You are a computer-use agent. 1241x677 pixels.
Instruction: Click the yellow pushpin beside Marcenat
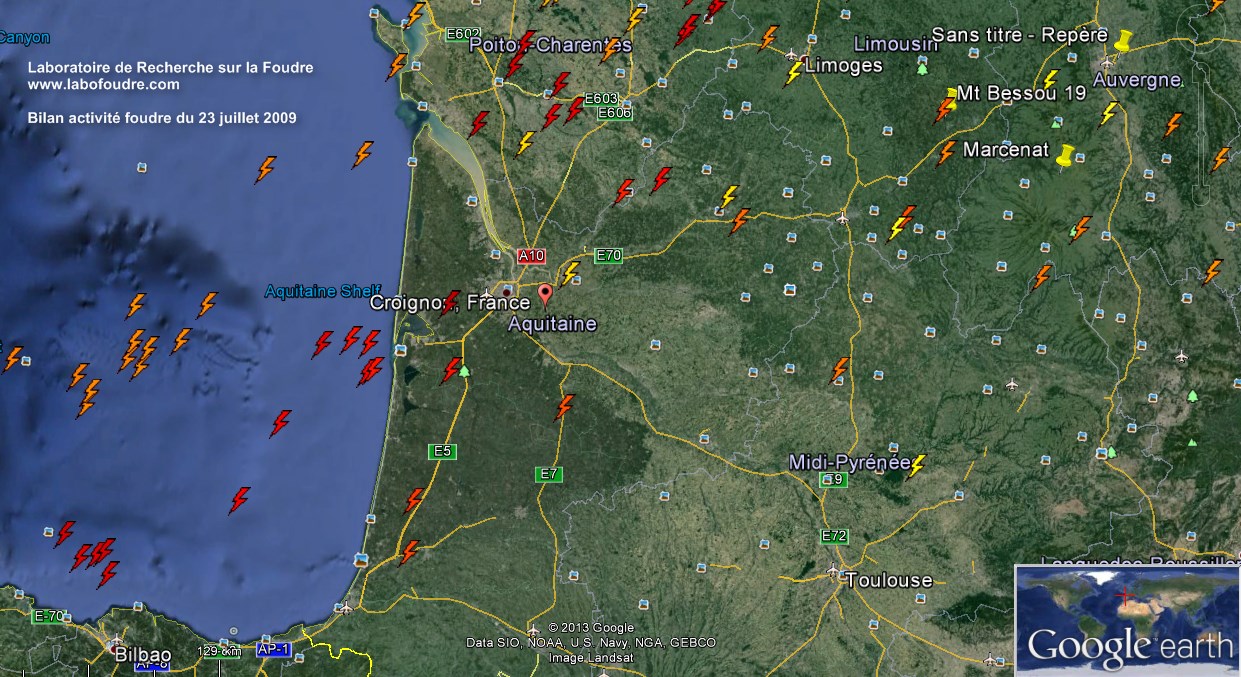(1066, 155)
